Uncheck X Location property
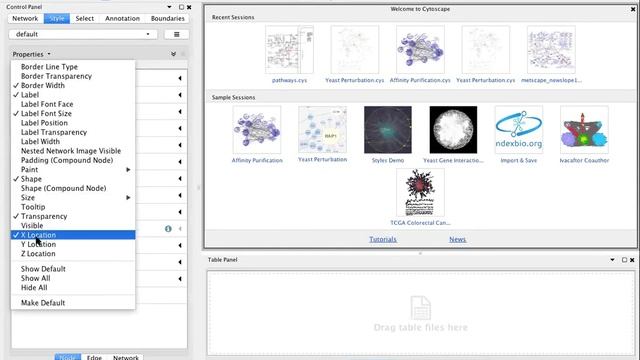Screen dimensions: 640x360 [73, 235]
